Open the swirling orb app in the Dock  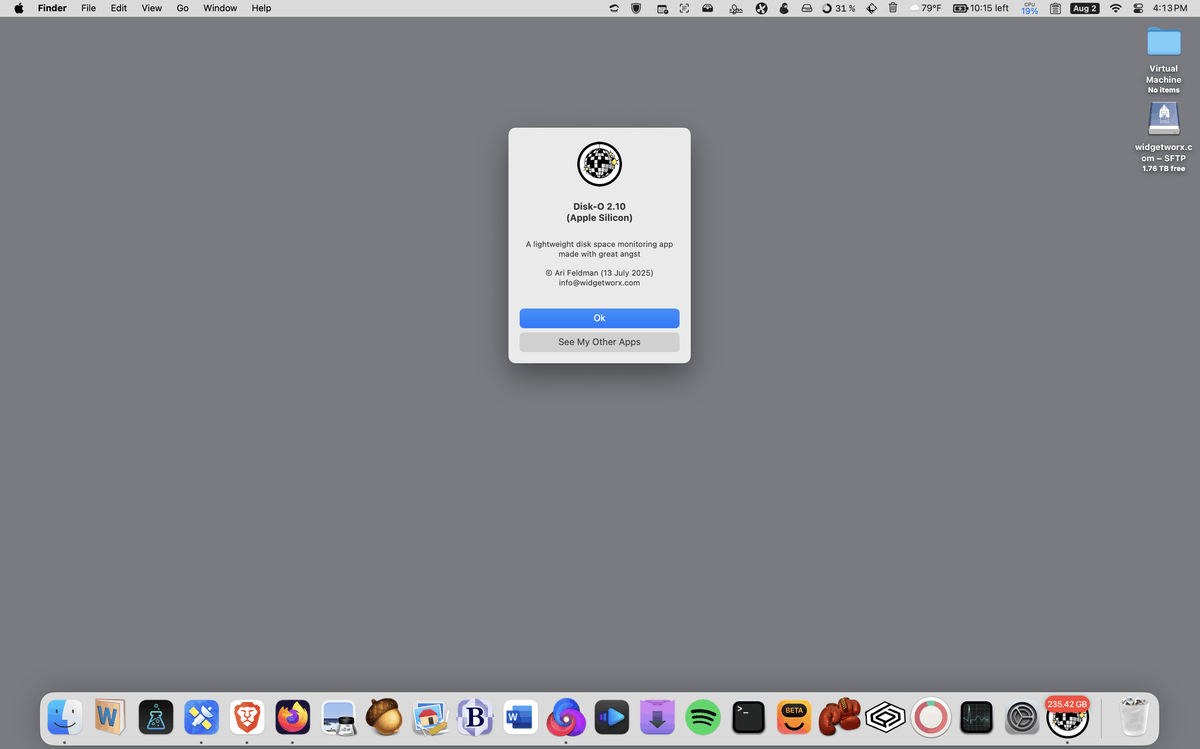tap(566, 717)
